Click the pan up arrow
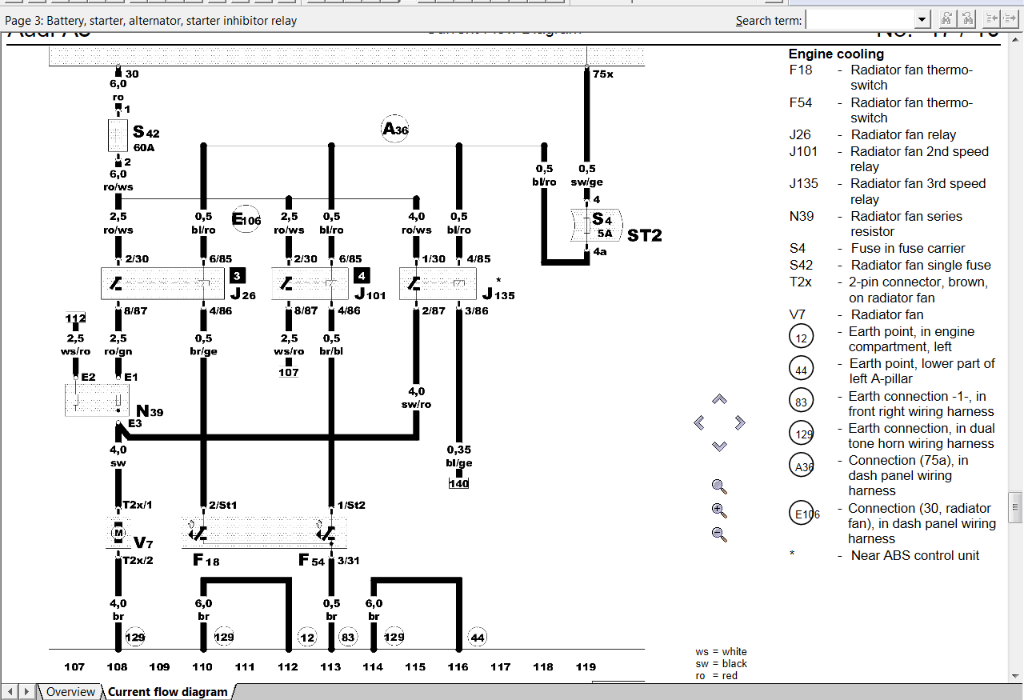Screen dimensions: 1024x700 coord(719,400)
